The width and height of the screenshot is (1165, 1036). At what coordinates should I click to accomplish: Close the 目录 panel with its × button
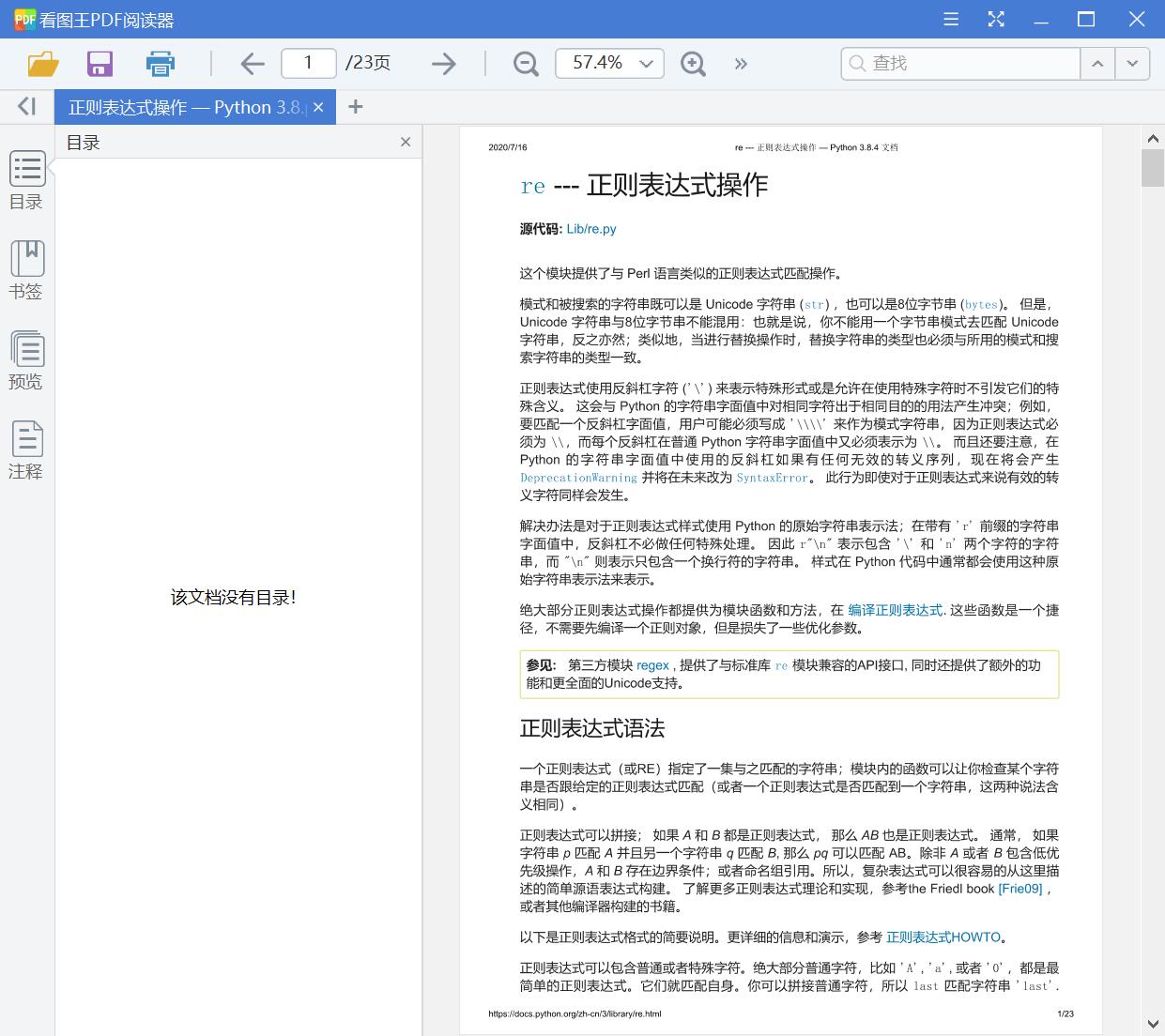tap(405, 142)
